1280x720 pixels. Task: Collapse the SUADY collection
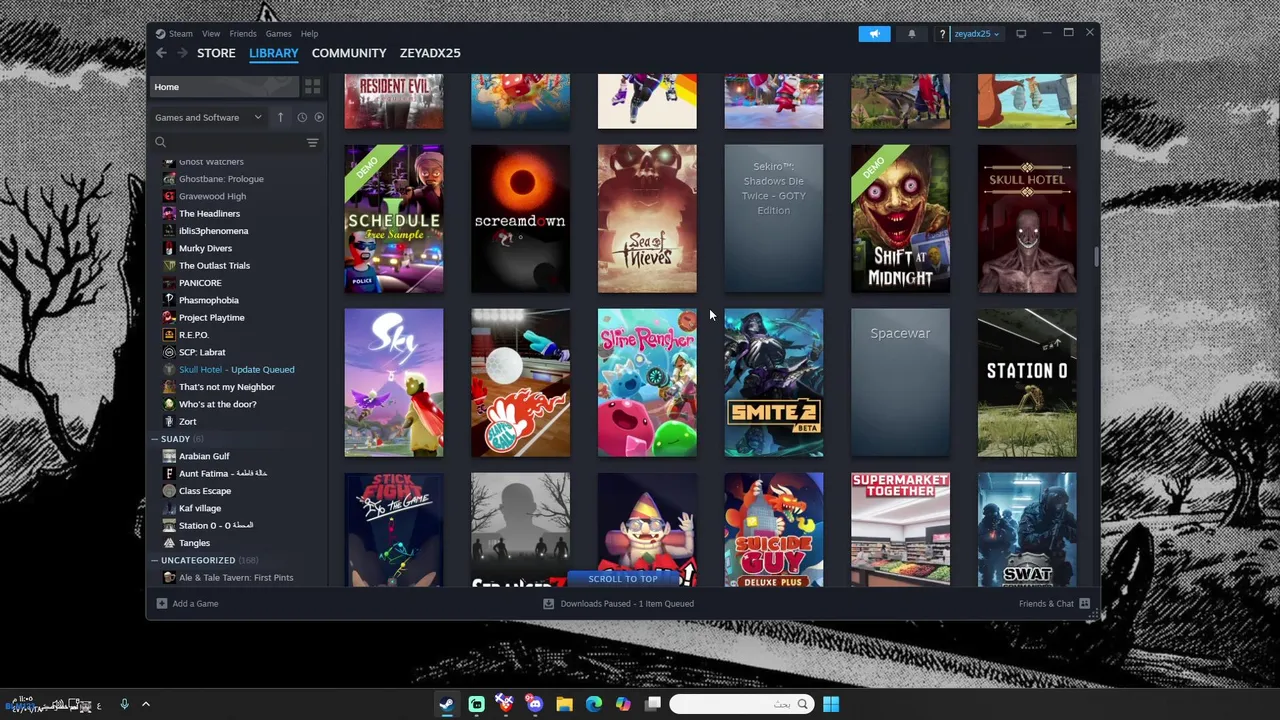pyautogui.click(x=155, y=439)
